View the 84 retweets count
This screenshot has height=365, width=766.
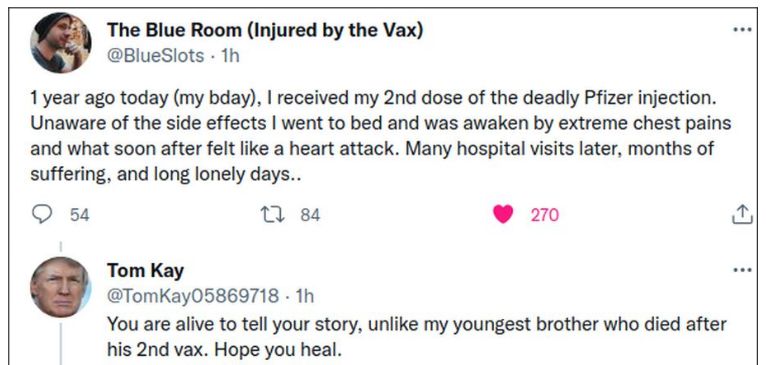[310, 215]
